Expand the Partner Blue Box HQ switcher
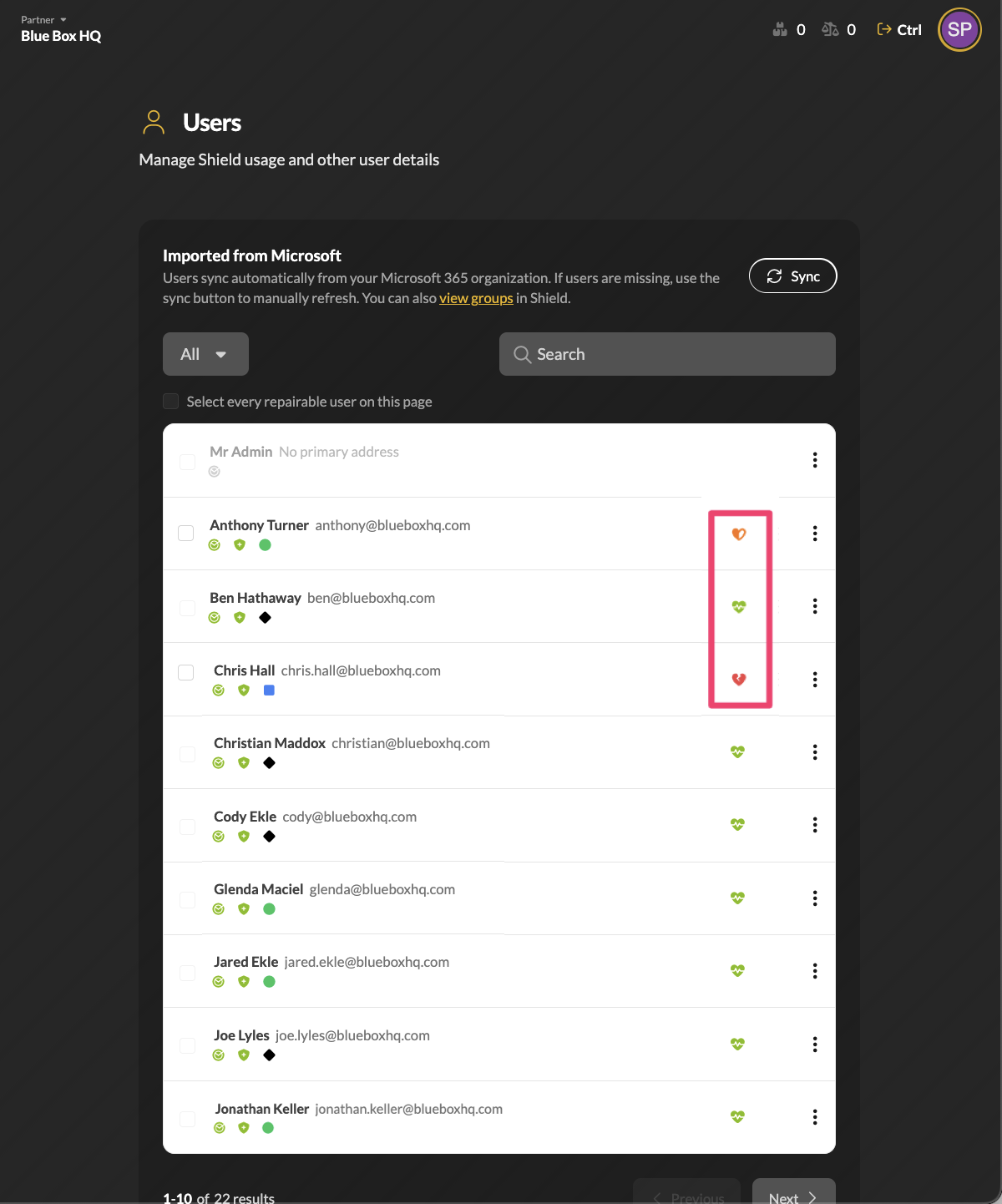1002x1204 pixels. tap(61, 29)
